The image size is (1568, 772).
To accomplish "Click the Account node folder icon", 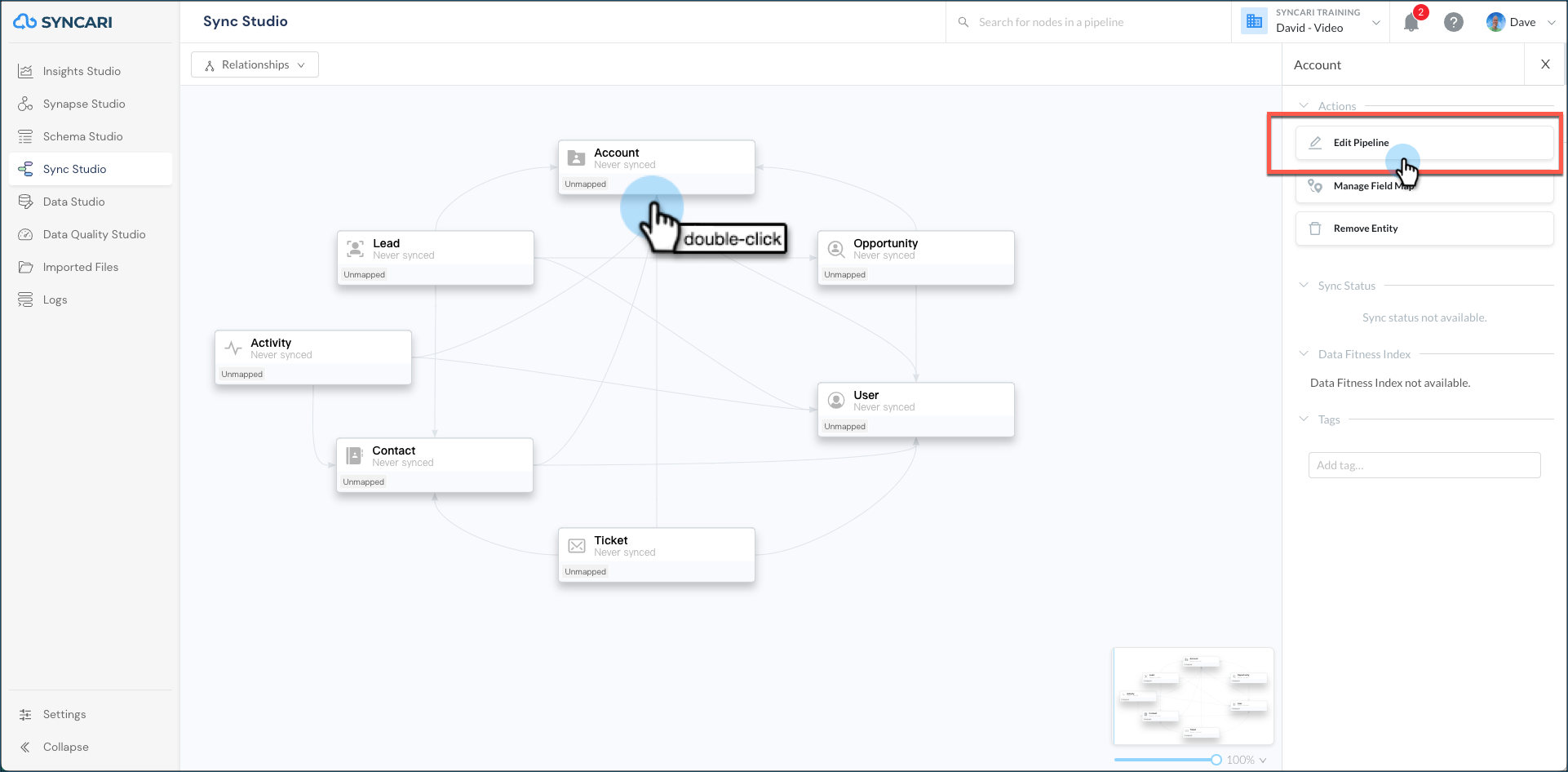I will [577, 158].
